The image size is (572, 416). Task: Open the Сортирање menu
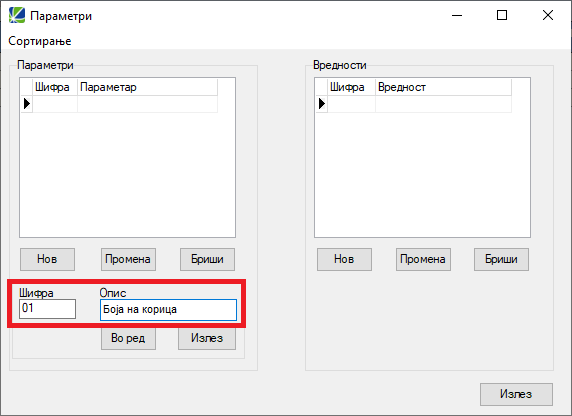pyautogui.click(x=40, y=41)
